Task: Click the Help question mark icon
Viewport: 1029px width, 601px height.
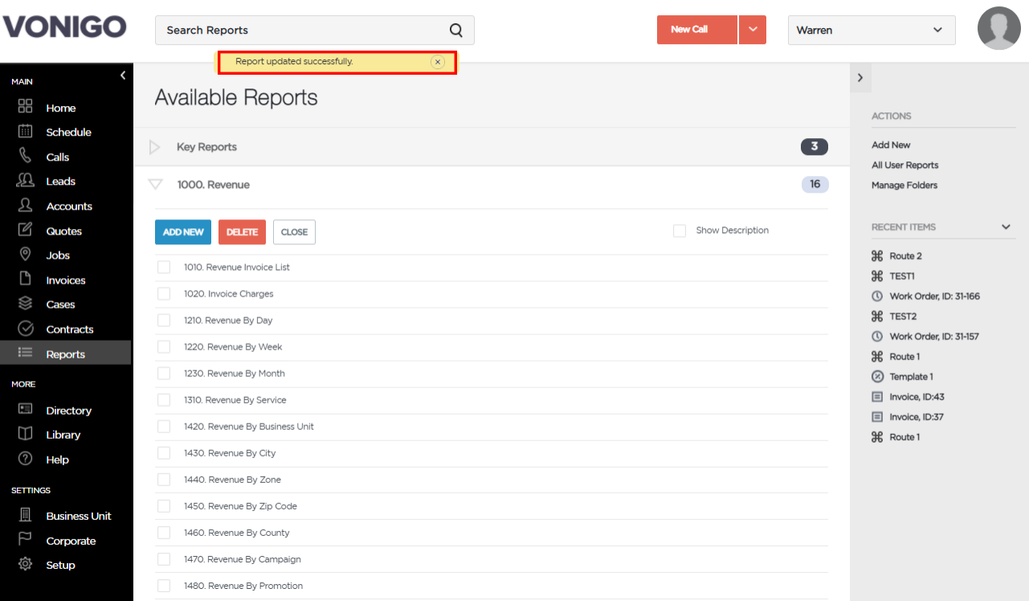Action: (x=25, y=459)
